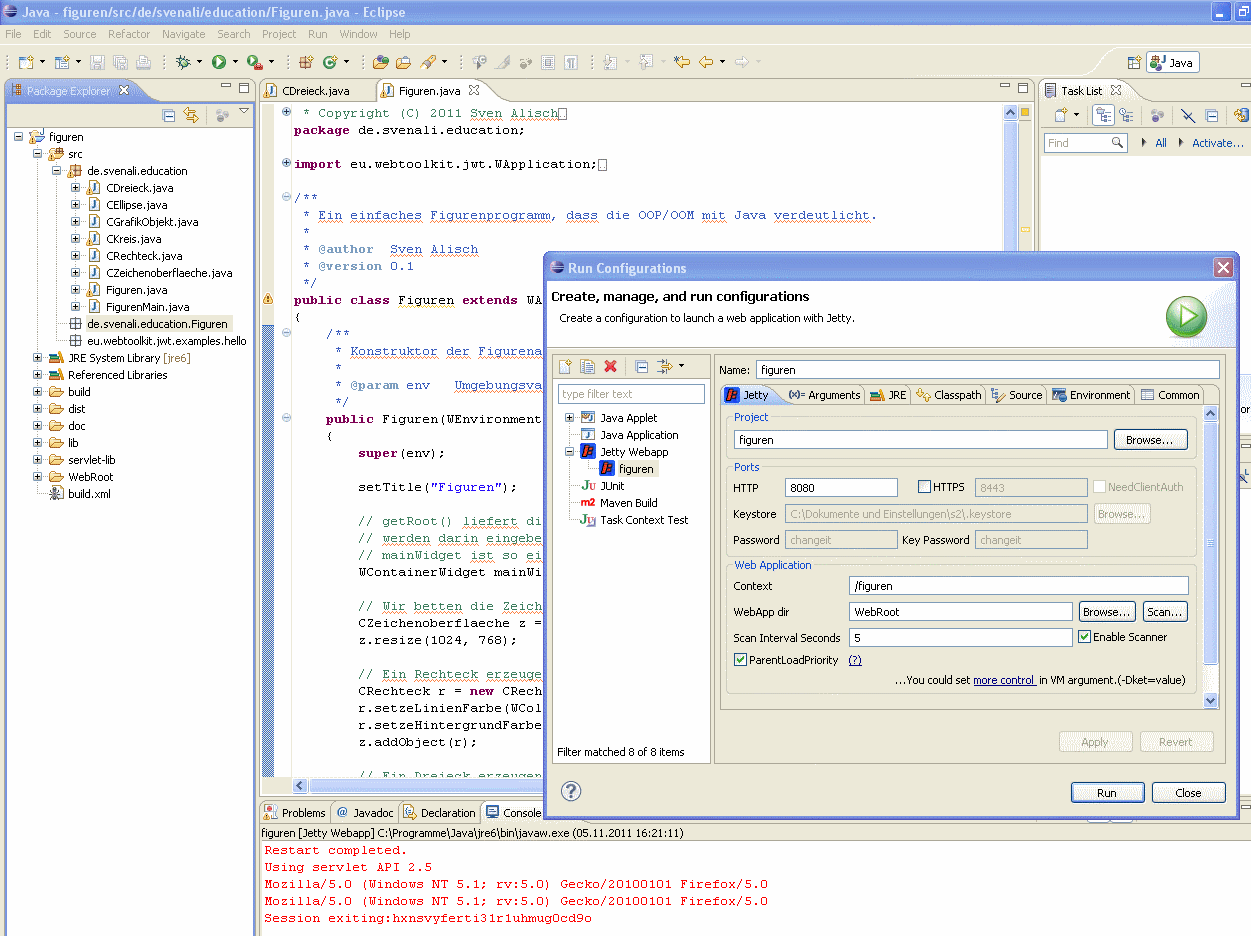The width and height of the screenshot is (1251, 936).
Task: Collapse all launch configurations icon
Action: click(x=642, y=367)
